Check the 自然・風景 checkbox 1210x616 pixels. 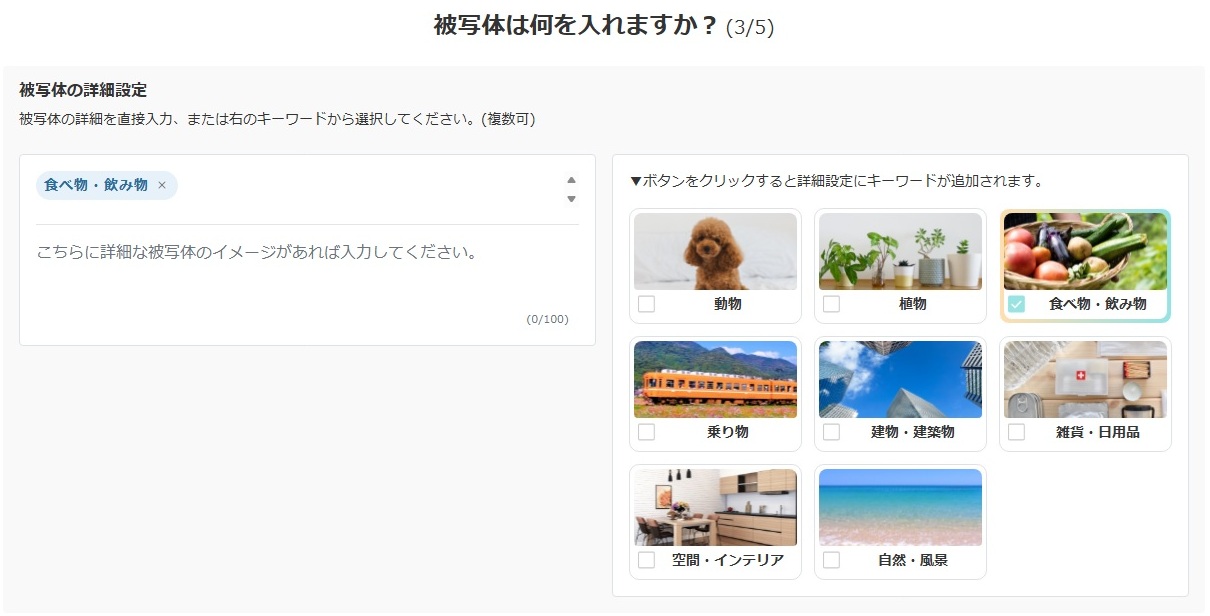click(x=831, y=560)
